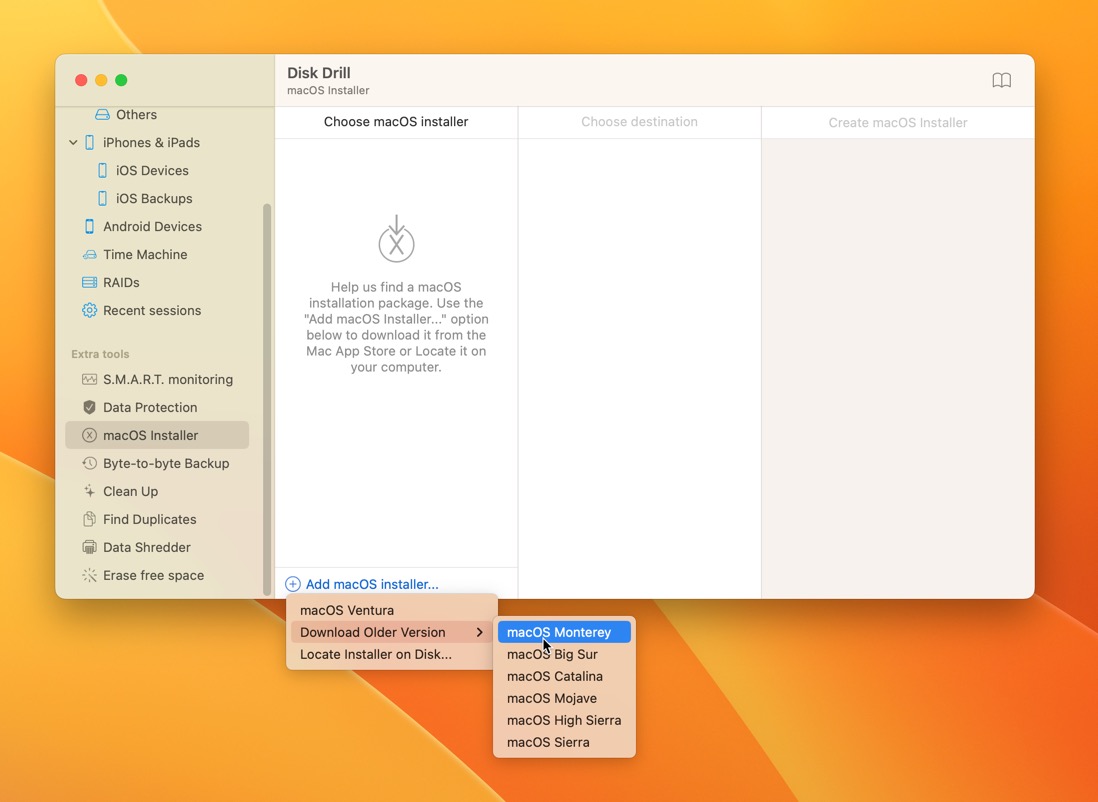This screenshot has width=1098, height=802.
Task: Open Time Machine in the sidebar
Action: tap(157, 254)
